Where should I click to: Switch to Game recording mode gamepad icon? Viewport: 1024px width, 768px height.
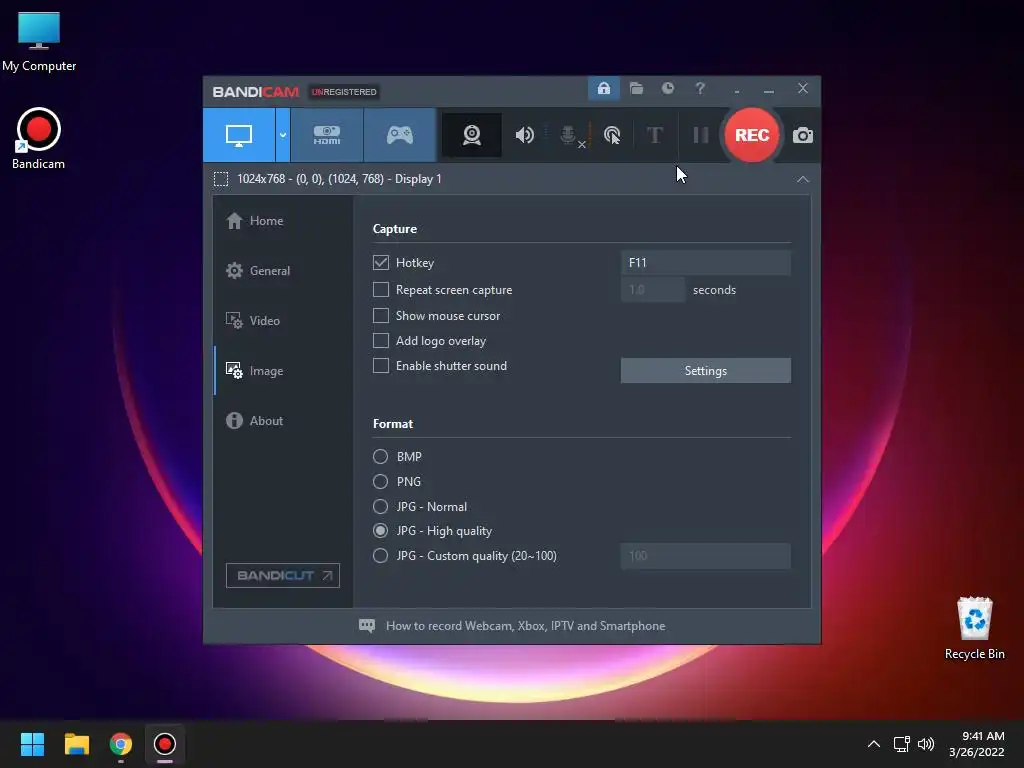[400, 135]
